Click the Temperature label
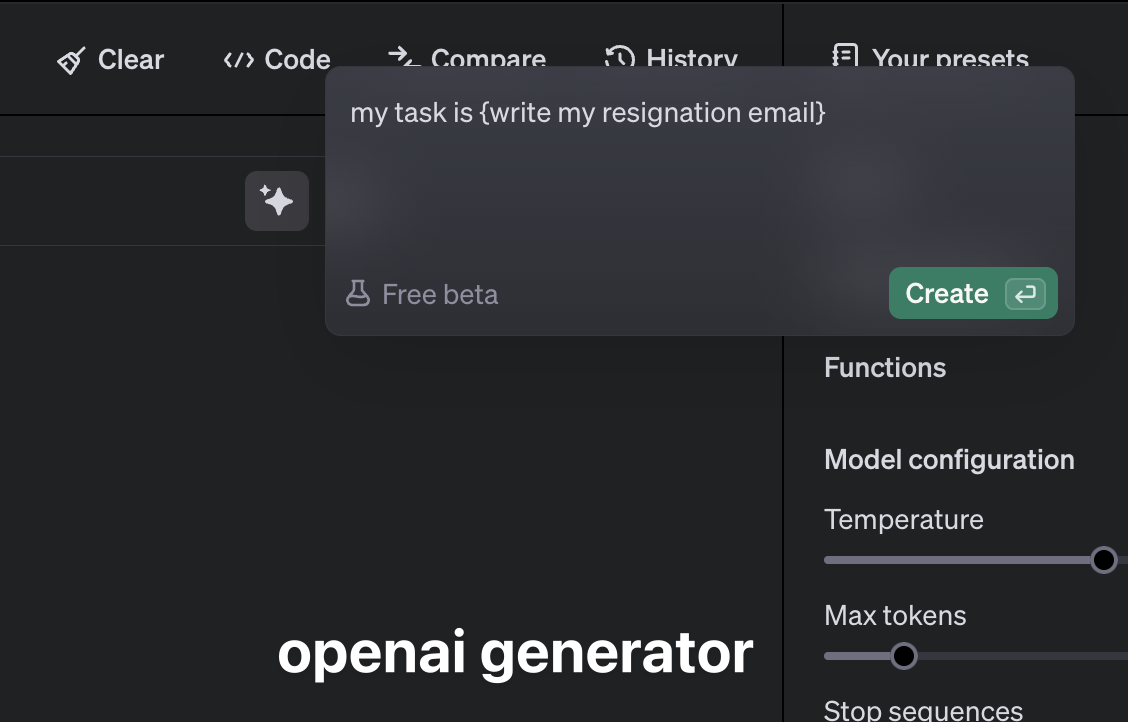The image size is (1128, 722). click(904, 519)
